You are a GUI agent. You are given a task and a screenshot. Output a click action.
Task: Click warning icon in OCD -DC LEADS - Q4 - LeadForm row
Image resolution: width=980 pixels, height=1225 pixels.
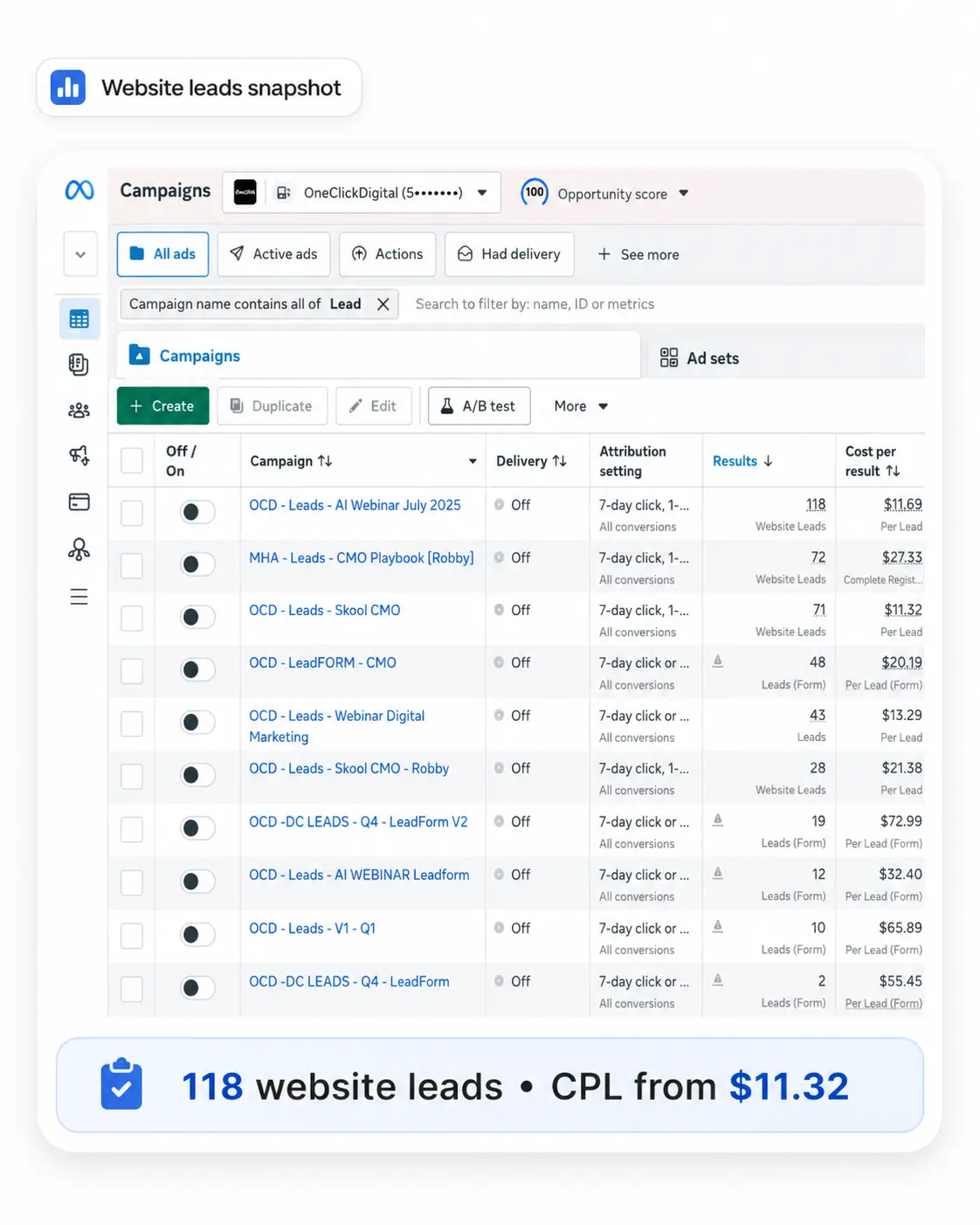click(718, 979)
